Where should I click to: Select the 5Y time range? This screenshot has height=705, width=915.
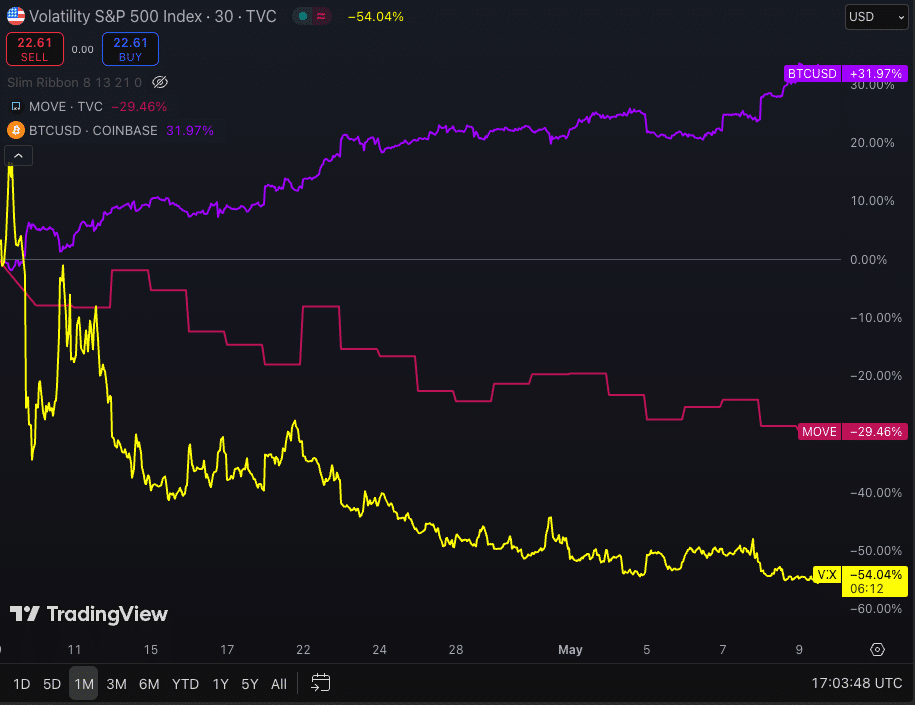250,683
